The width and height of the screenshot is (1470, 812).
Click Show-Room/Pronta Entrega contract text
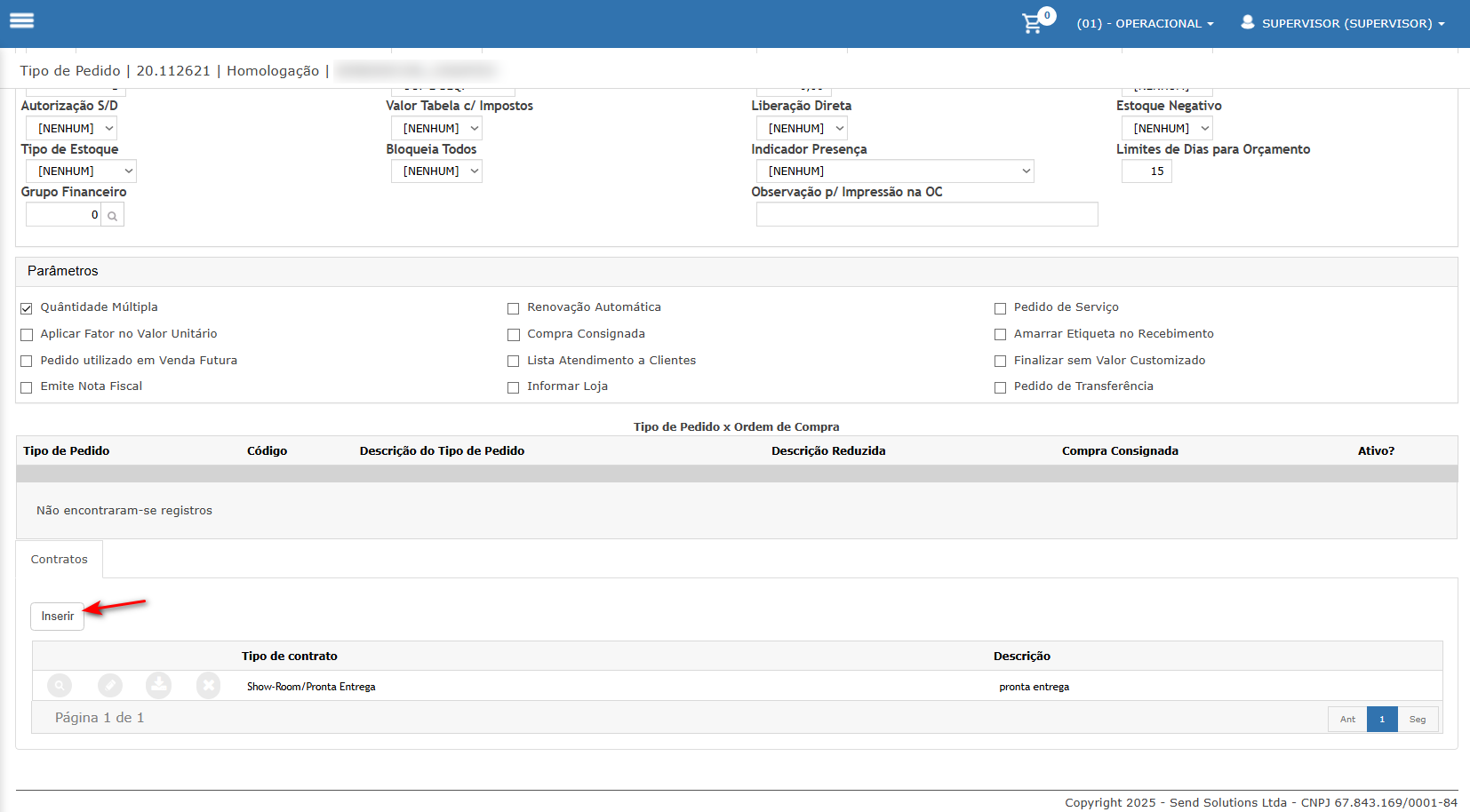(x=311, y=687)
